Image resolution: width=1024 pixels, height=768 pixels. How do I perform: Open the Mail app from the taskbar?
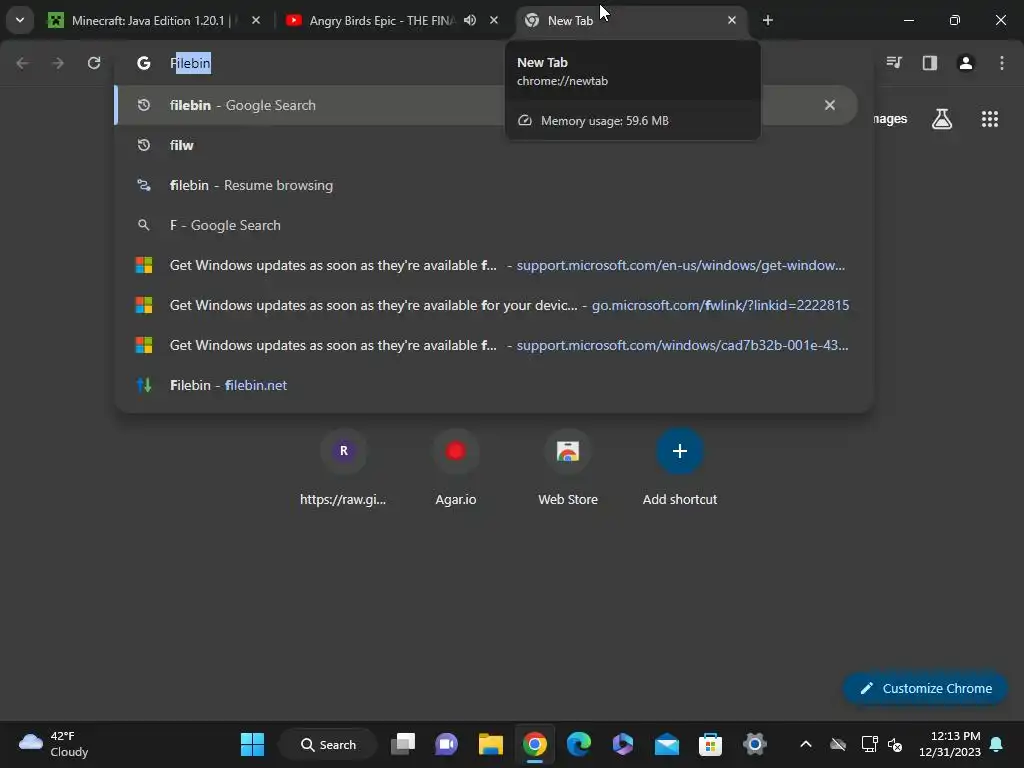click(666, 744)
